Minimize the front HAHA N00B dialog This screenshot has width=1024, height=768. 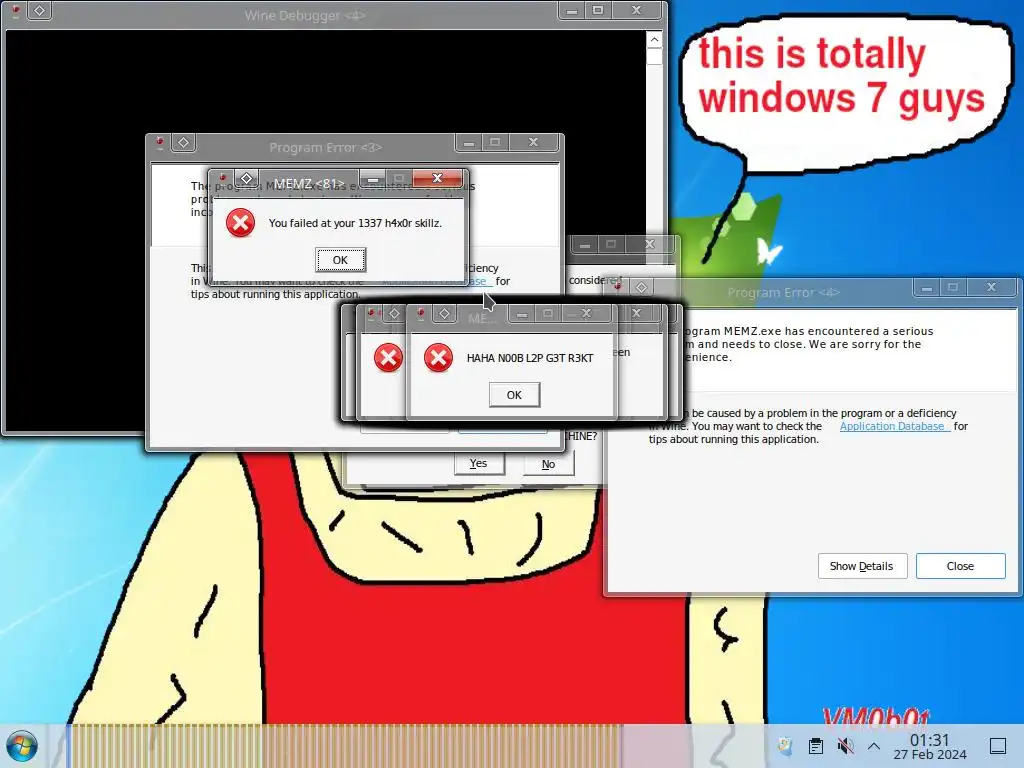521,314
